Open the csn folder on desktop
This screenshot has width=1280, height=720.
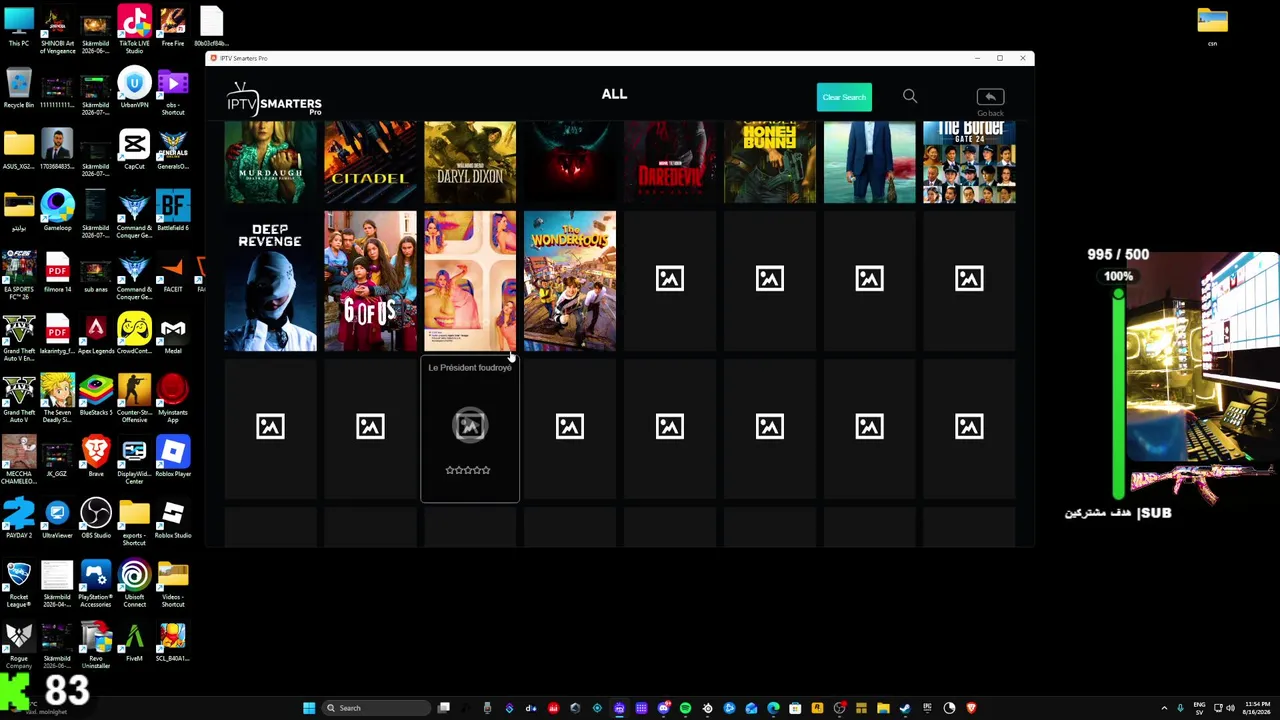pyautogui.click(x=1212, y=27)
